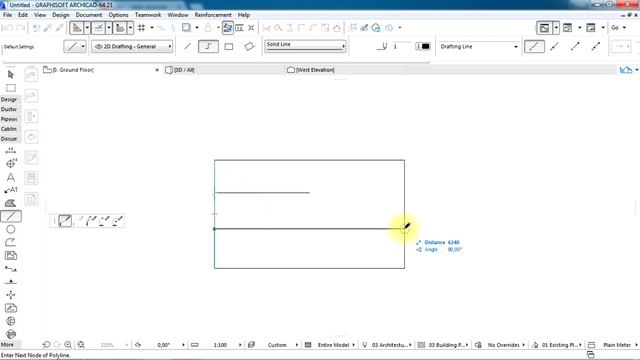Select the last arc option in pet palette
This screenshot has width=640, height=360.
click(x=118, y=221)
